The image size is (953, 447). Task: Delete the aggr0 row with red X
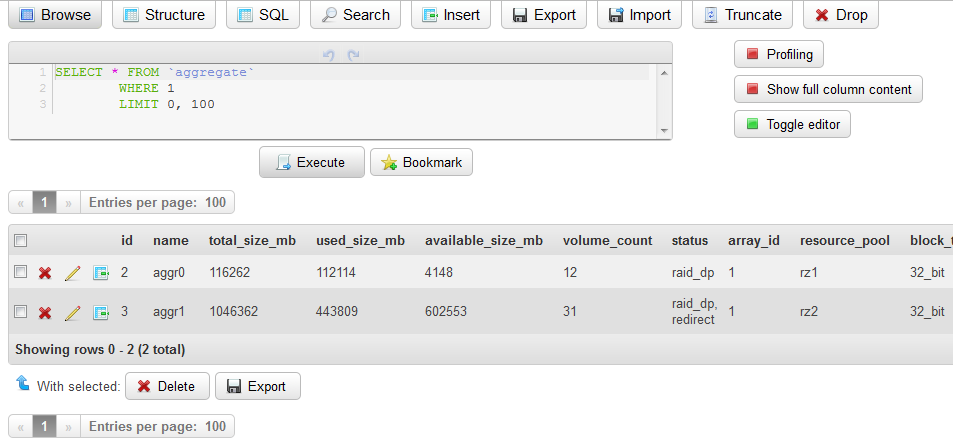click(x=45, y=273)
